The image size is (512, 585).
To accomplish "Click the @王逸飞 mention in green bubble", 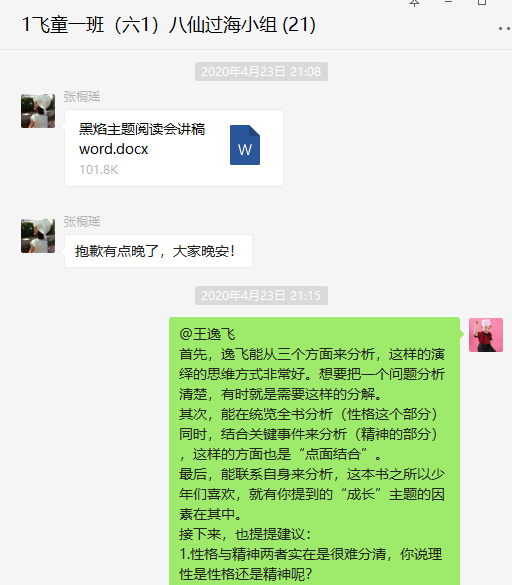I will pos(207,334).
